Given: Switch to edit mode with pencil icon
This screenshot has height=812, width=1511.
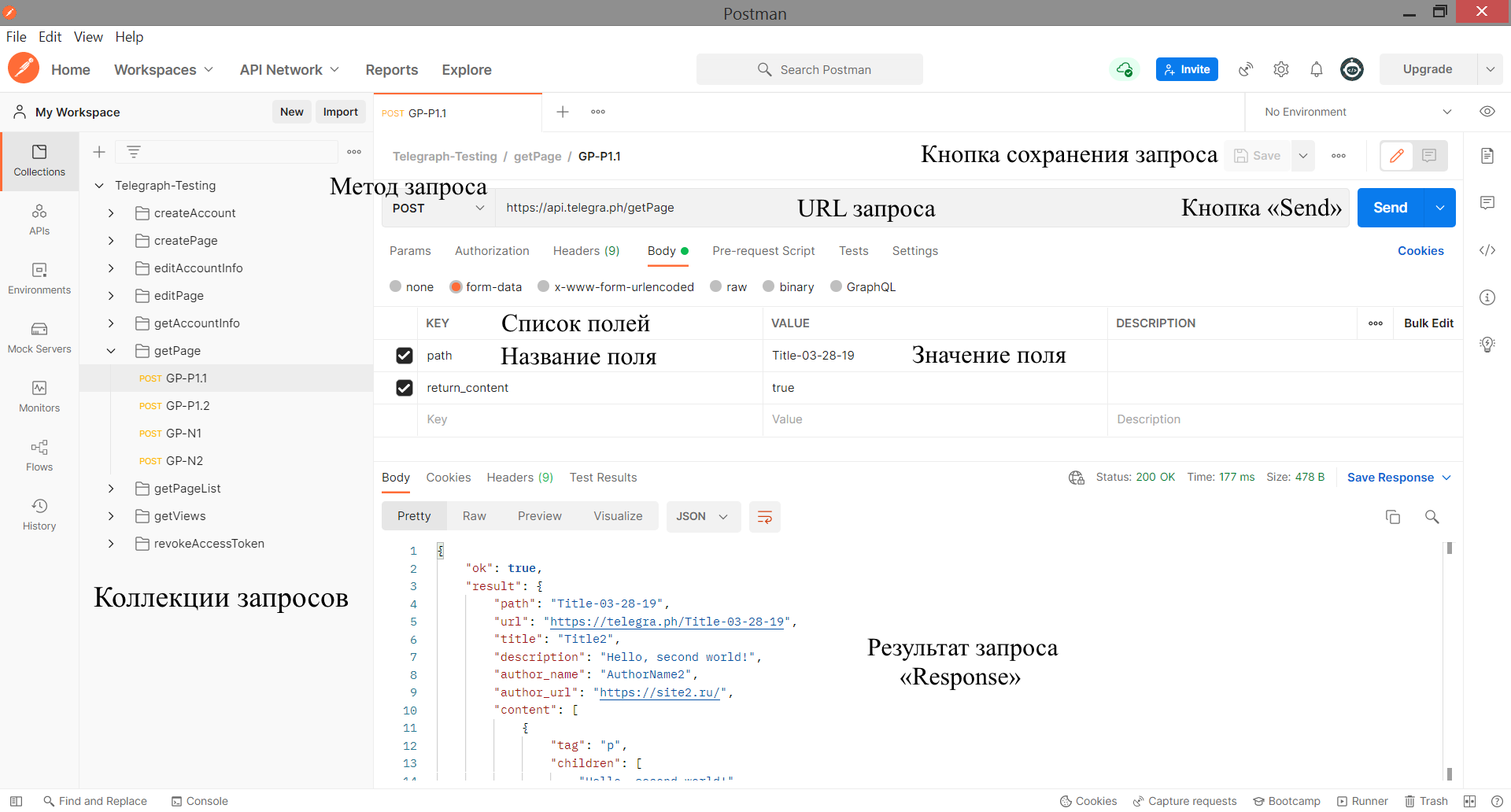Looking at the screenshot, I should (x=1397, y=156).
